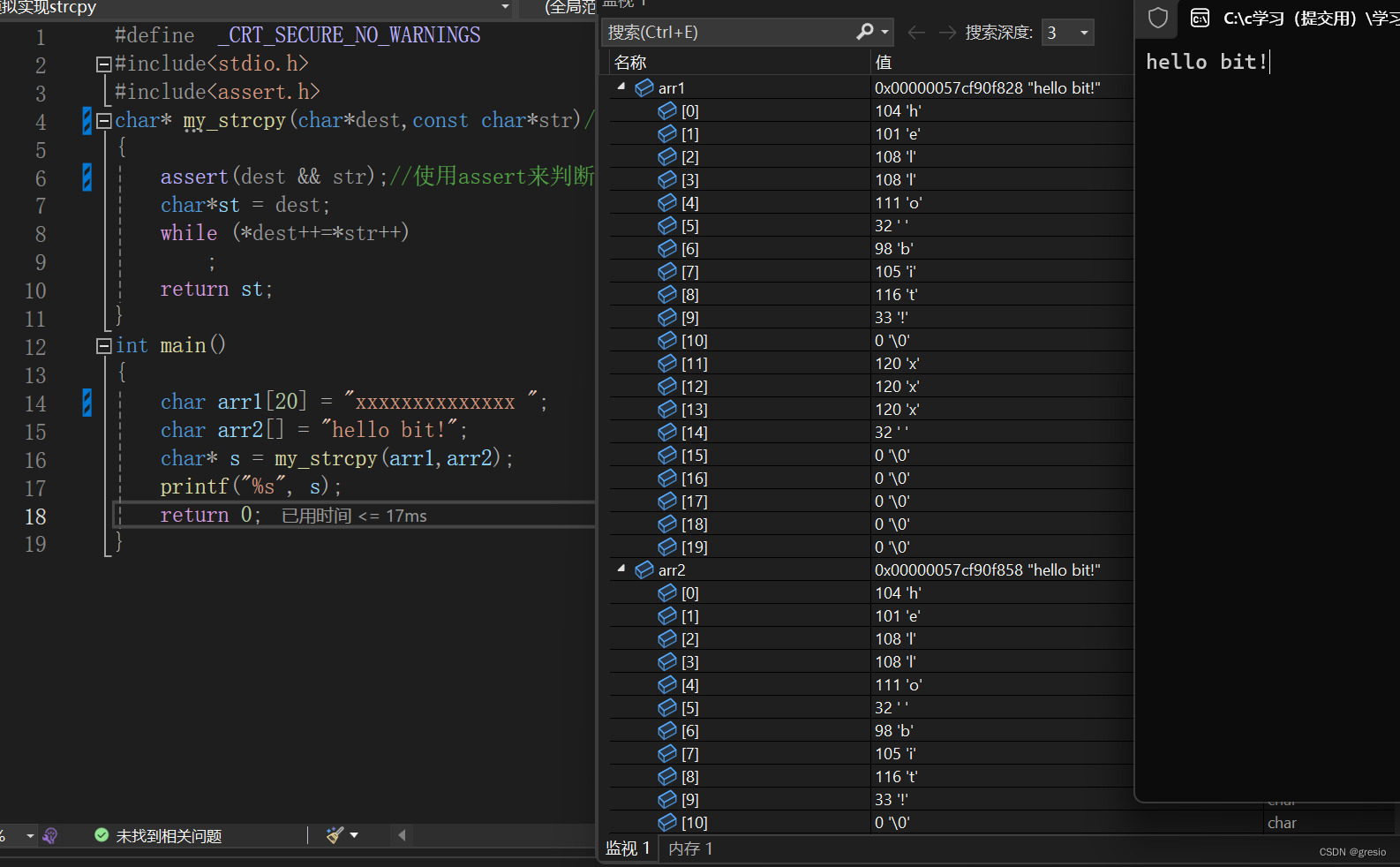This screenshot has height=867, width=1400.
Task: Open the scope dropdown (全局范围)
Action: click(x=570, y=8)
